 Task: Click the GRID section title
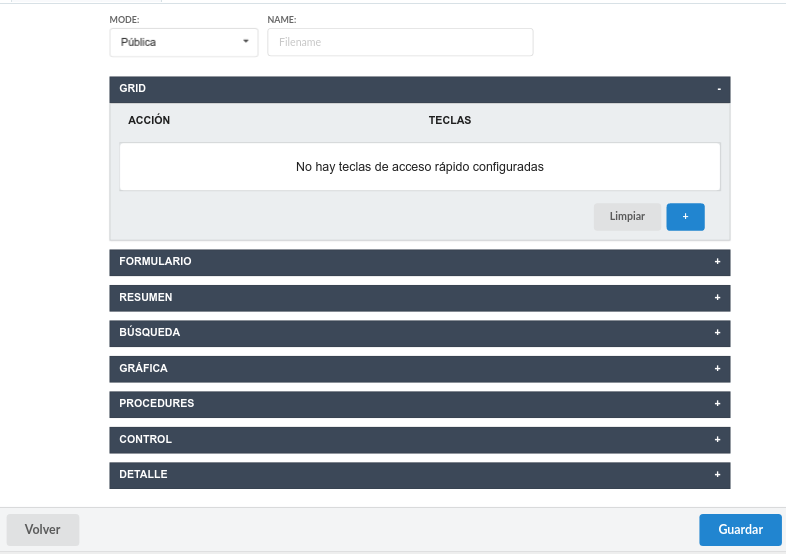point(132,88)
